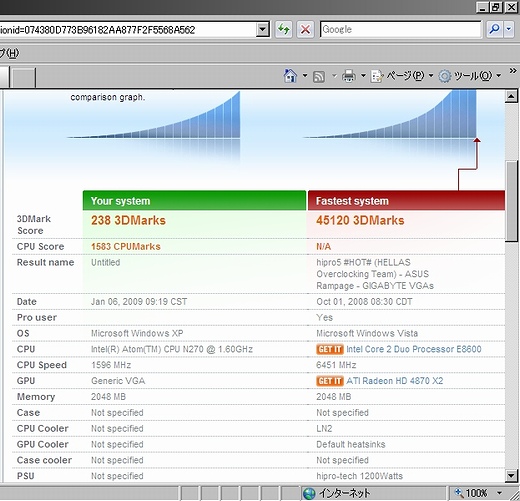This screenshot has height=501, width=520.
Task: Click the GET IT badge beside Intel Core 2 Duo
Action: click(330, 349)
